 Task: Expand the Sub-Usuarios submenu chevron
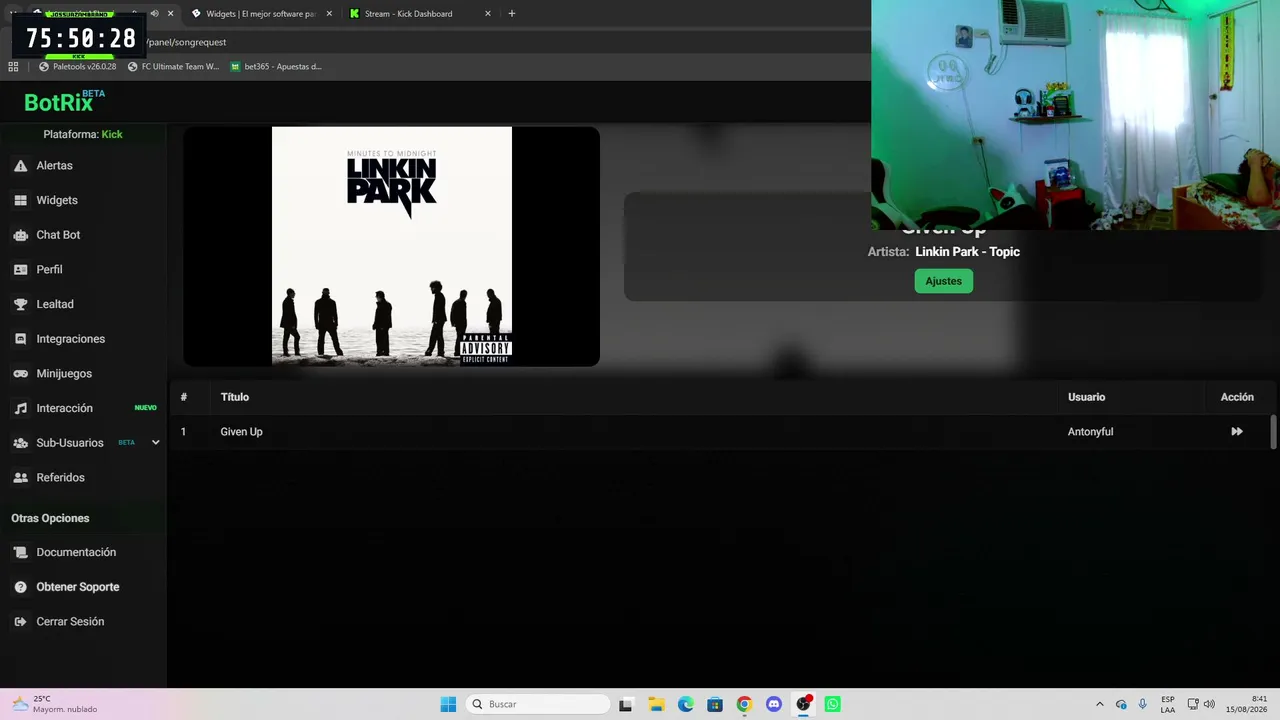(x=155, y=442)
